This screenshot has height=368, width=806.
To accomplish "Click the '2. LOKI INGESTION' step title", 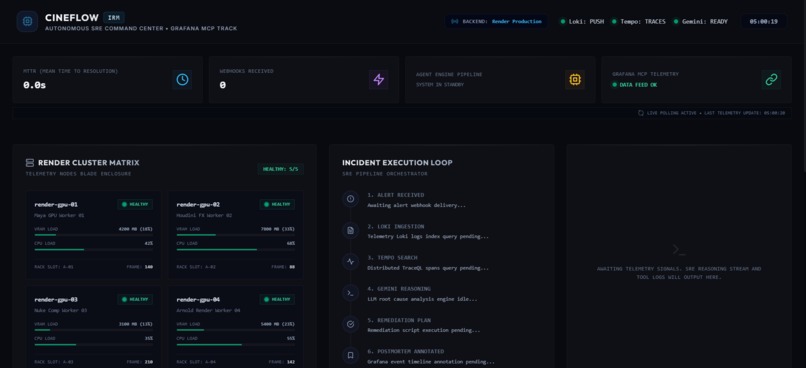I will [395, 226].
